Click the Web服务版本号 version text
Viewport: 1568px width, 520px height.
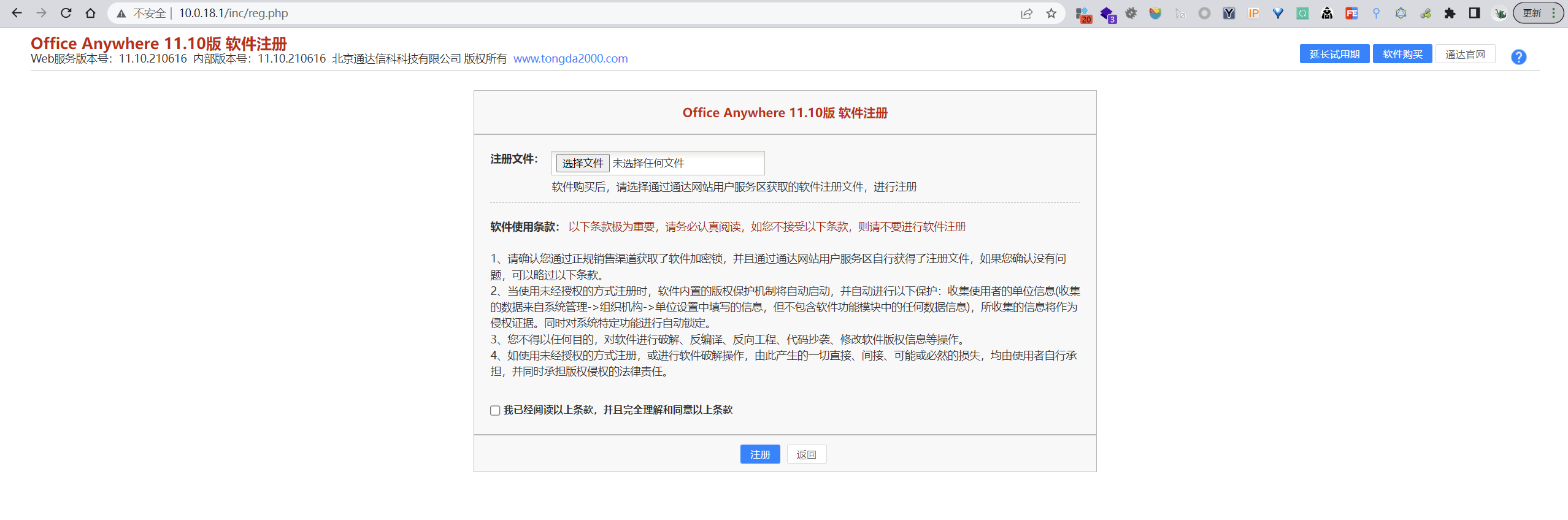(x=109, y=58)
